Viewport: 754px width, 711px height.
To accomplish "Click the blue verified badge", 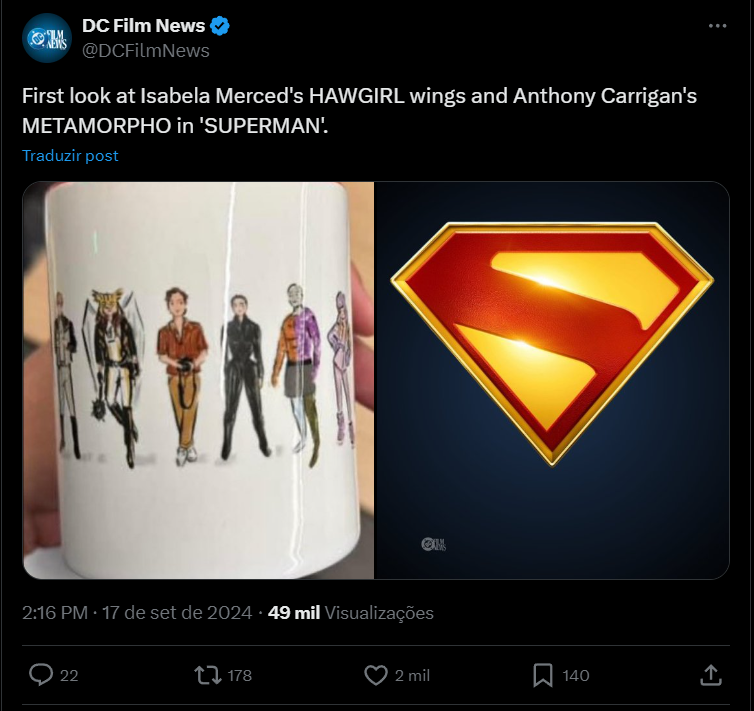I will click(222, 26).
